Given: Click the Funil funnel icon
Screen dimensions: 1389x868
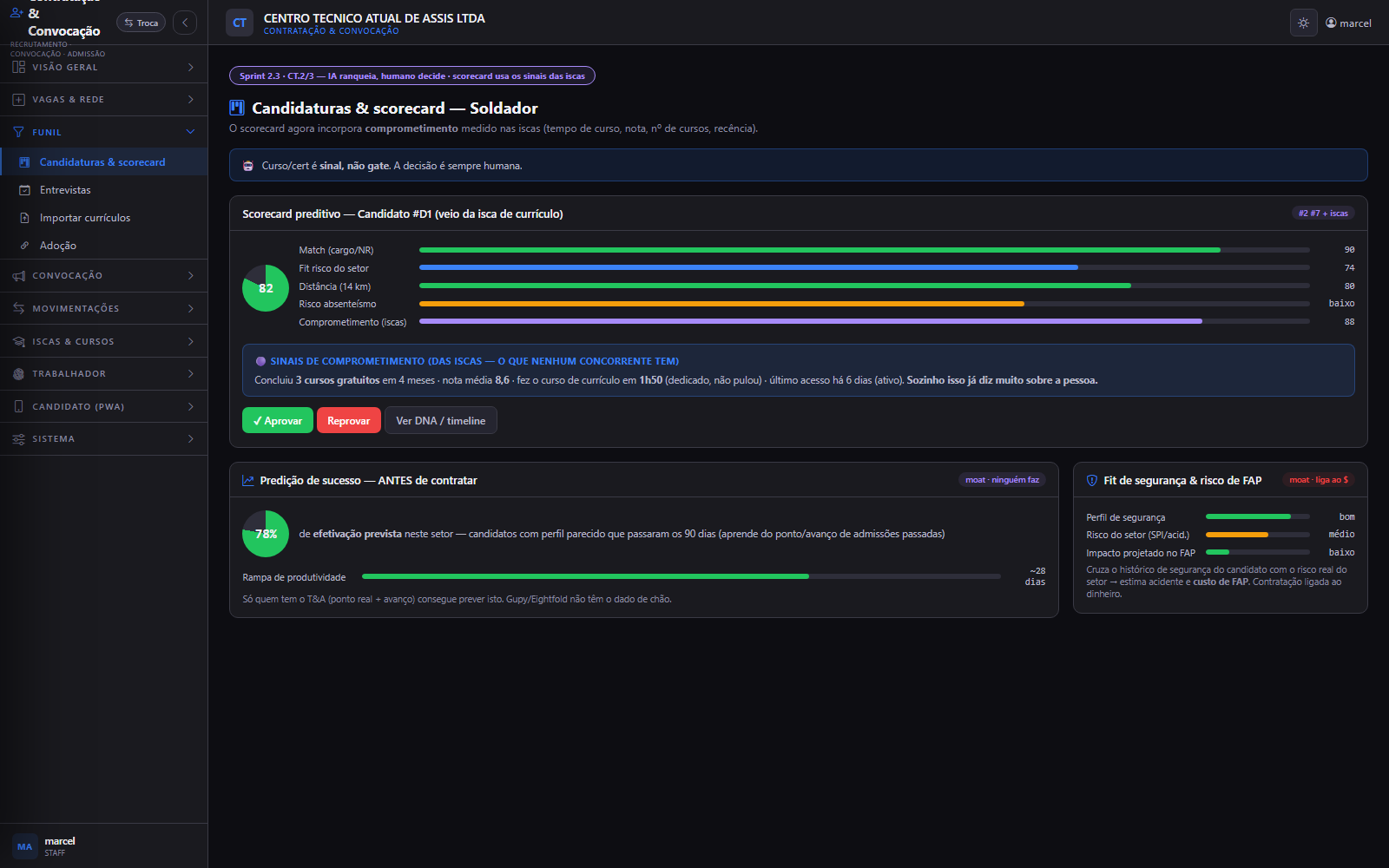Looking at the screenshot, I should (x=19, y=132).
